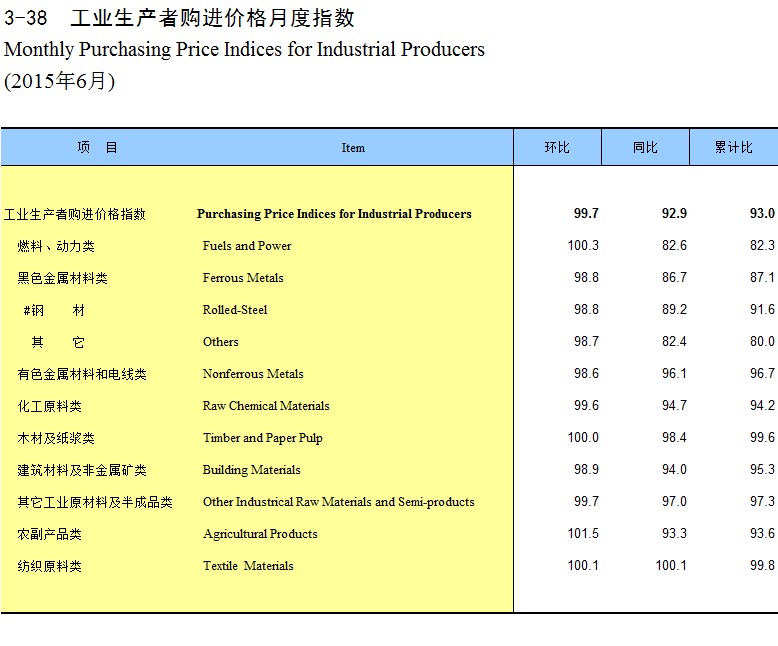
Task: Click Building Materials 同比 value 94.0
Action: (x=674, y=469)
